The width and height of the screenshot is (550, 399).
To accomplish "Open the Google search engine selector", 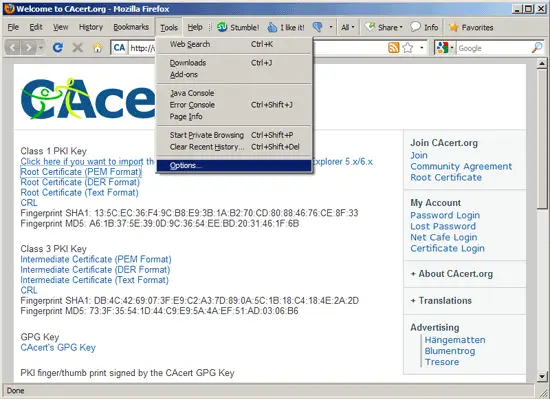I will (445, 48).
